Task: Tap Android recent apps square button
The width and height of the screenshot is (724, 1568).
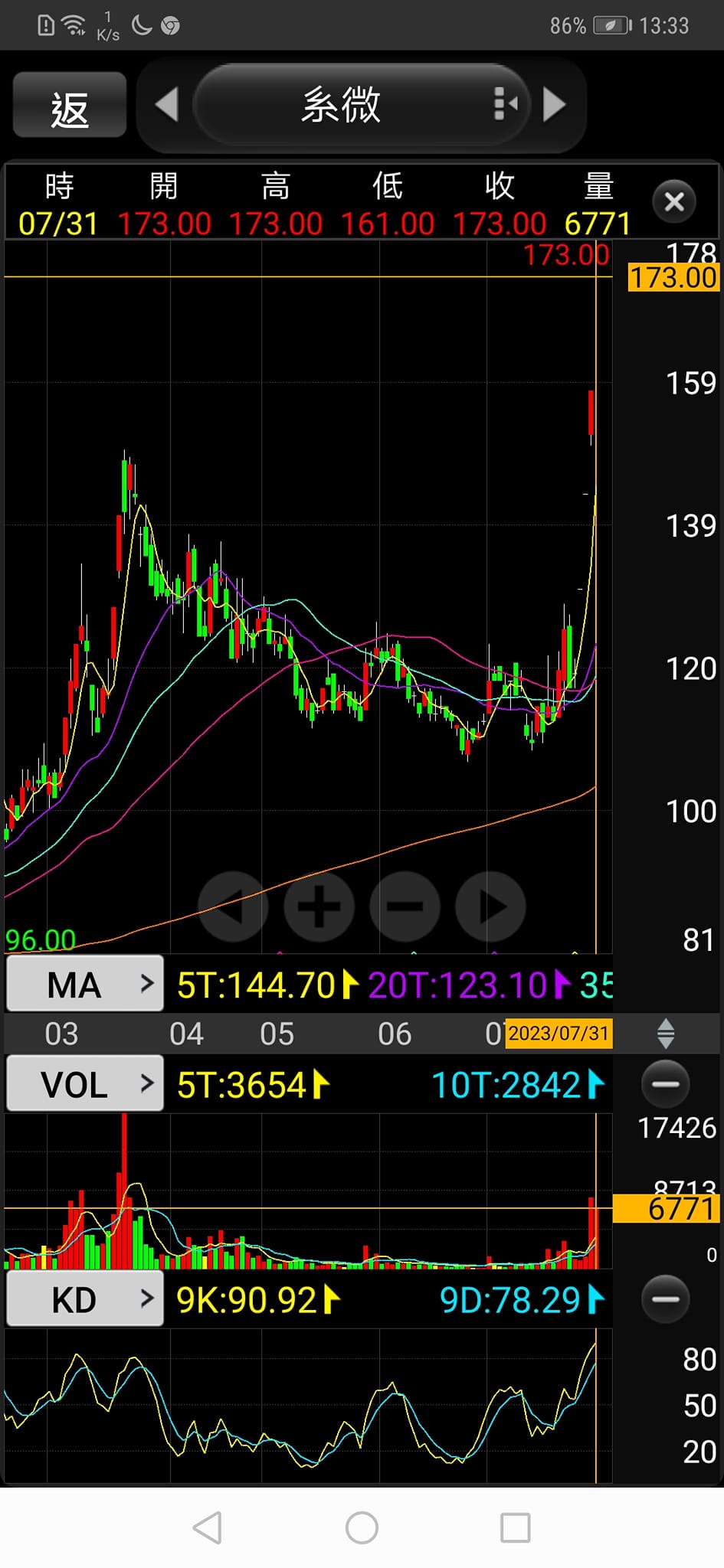Action: click(515, 1527)
